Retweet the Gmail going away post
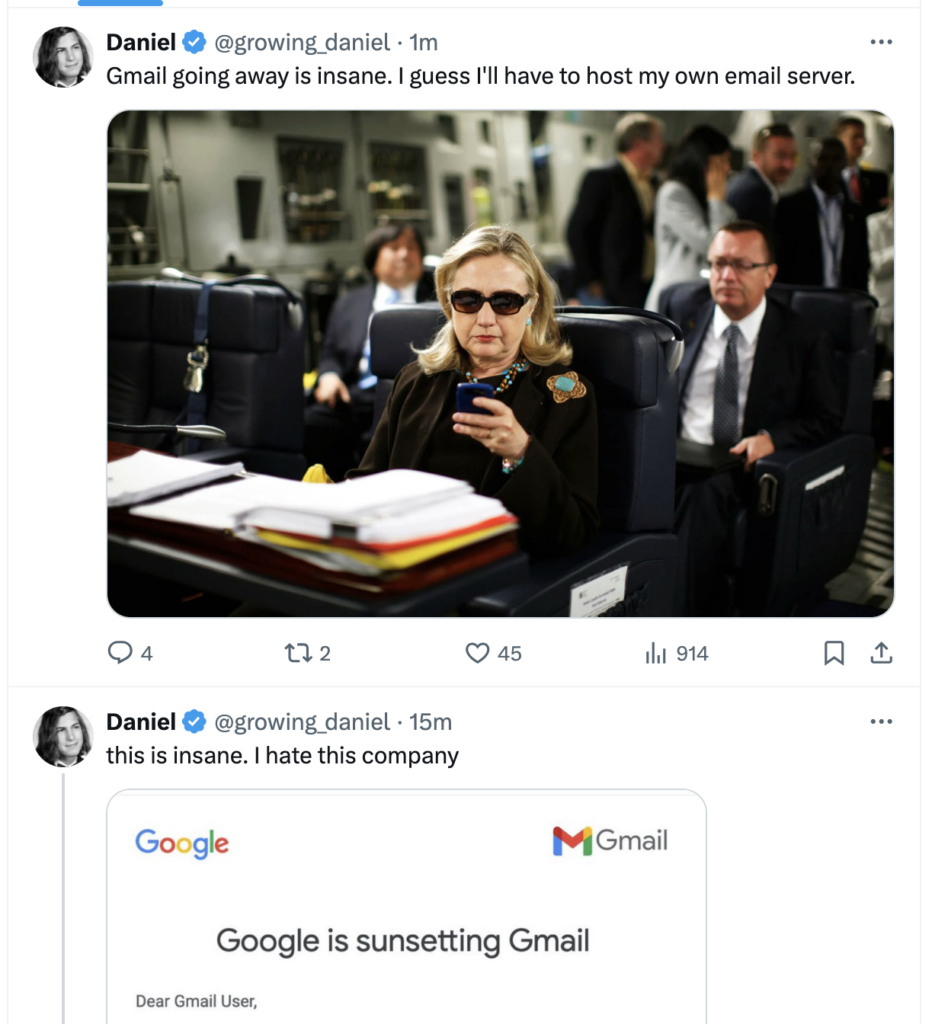 (298, 652)
